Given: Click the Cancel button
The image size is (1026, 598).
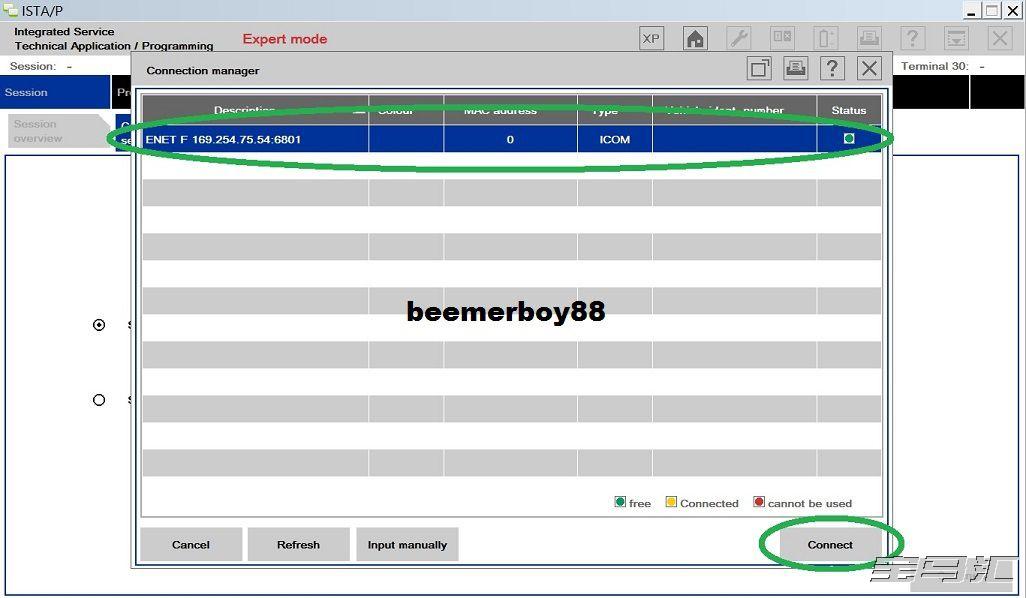Looking at the screenshot, I should coord(191,544).
